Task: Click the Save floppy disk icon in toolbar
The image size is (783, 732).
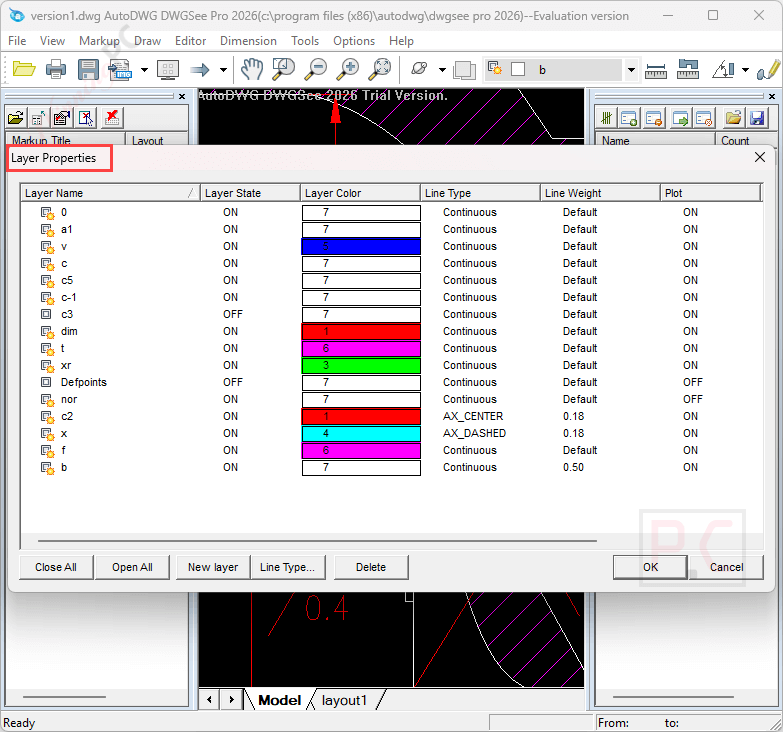Action: pos(88,69)
